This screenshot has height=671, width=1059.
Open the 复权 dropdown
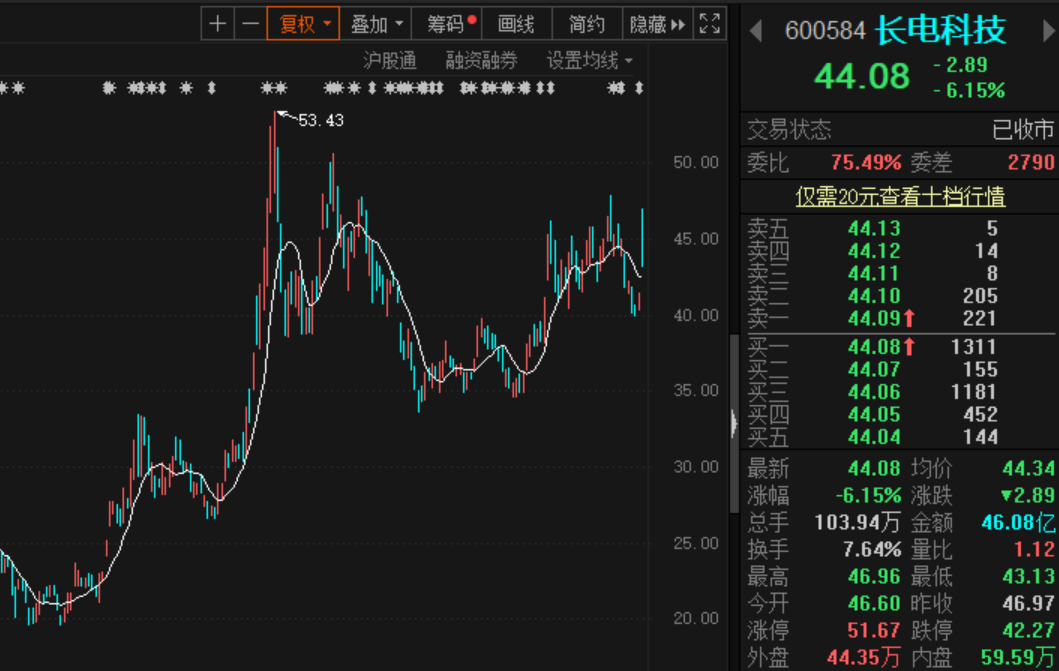(303, 25)
